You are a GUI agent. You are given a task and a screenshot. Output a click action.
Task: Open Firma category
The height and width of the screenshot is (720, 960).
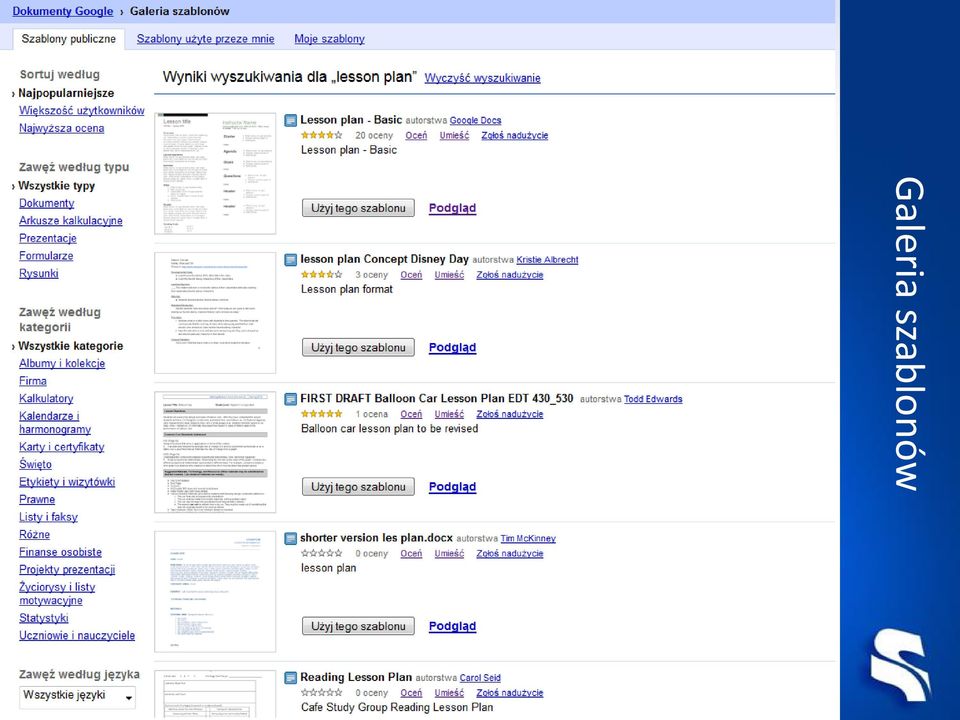[32, 381]
